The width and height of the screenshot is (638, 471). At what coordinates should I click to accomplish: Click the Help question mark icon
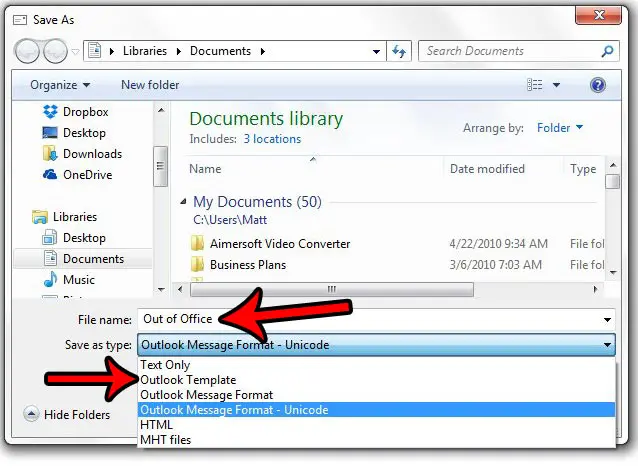point(598,85)
